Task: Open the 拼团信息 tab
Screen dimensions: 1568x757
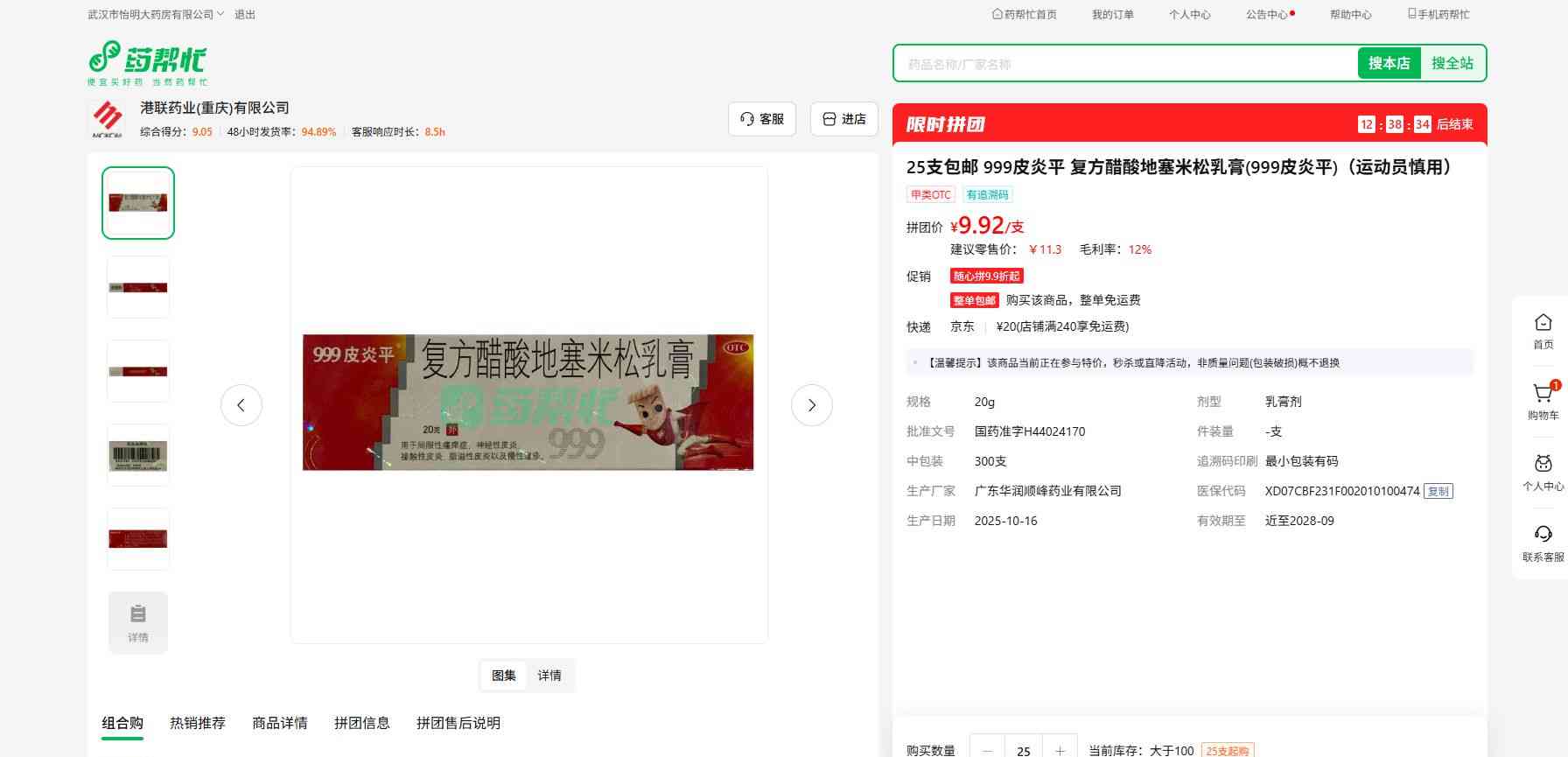Action: (361, 723)
